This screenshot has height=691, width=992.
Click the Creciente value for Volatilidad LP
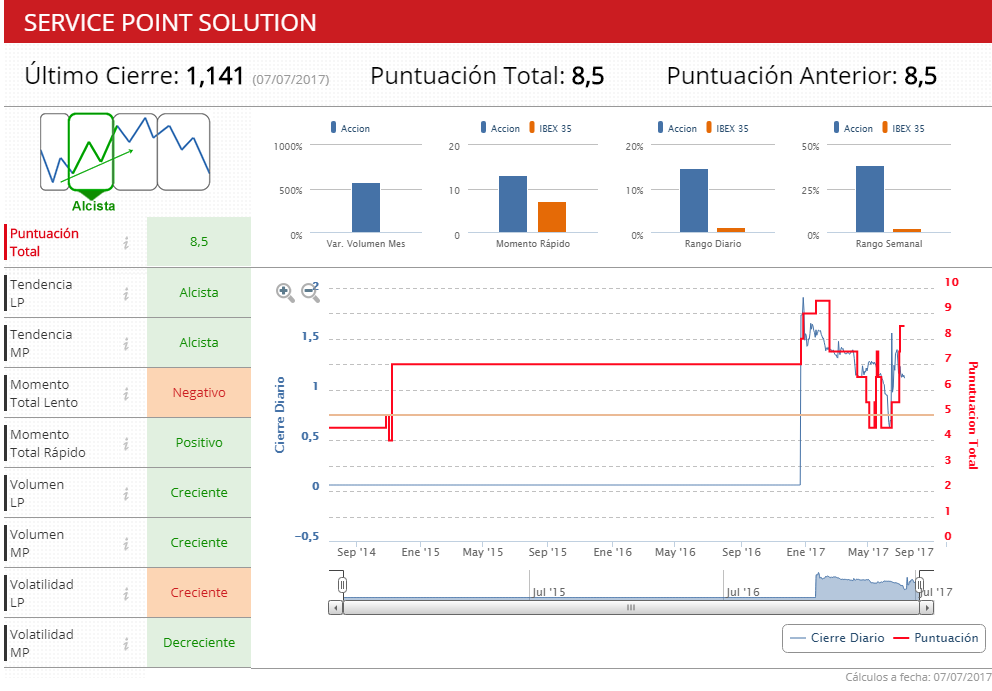click(199, 592)
